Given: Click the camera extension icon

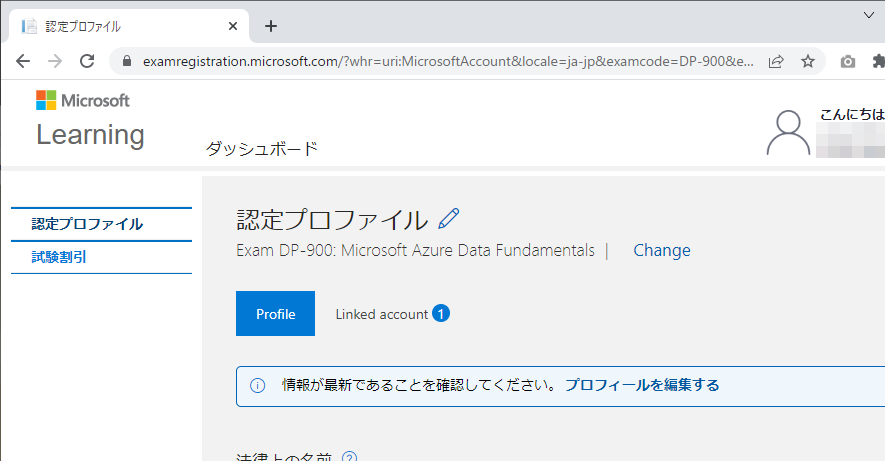Looking at the screenshot, I should [x=848, y=62].
